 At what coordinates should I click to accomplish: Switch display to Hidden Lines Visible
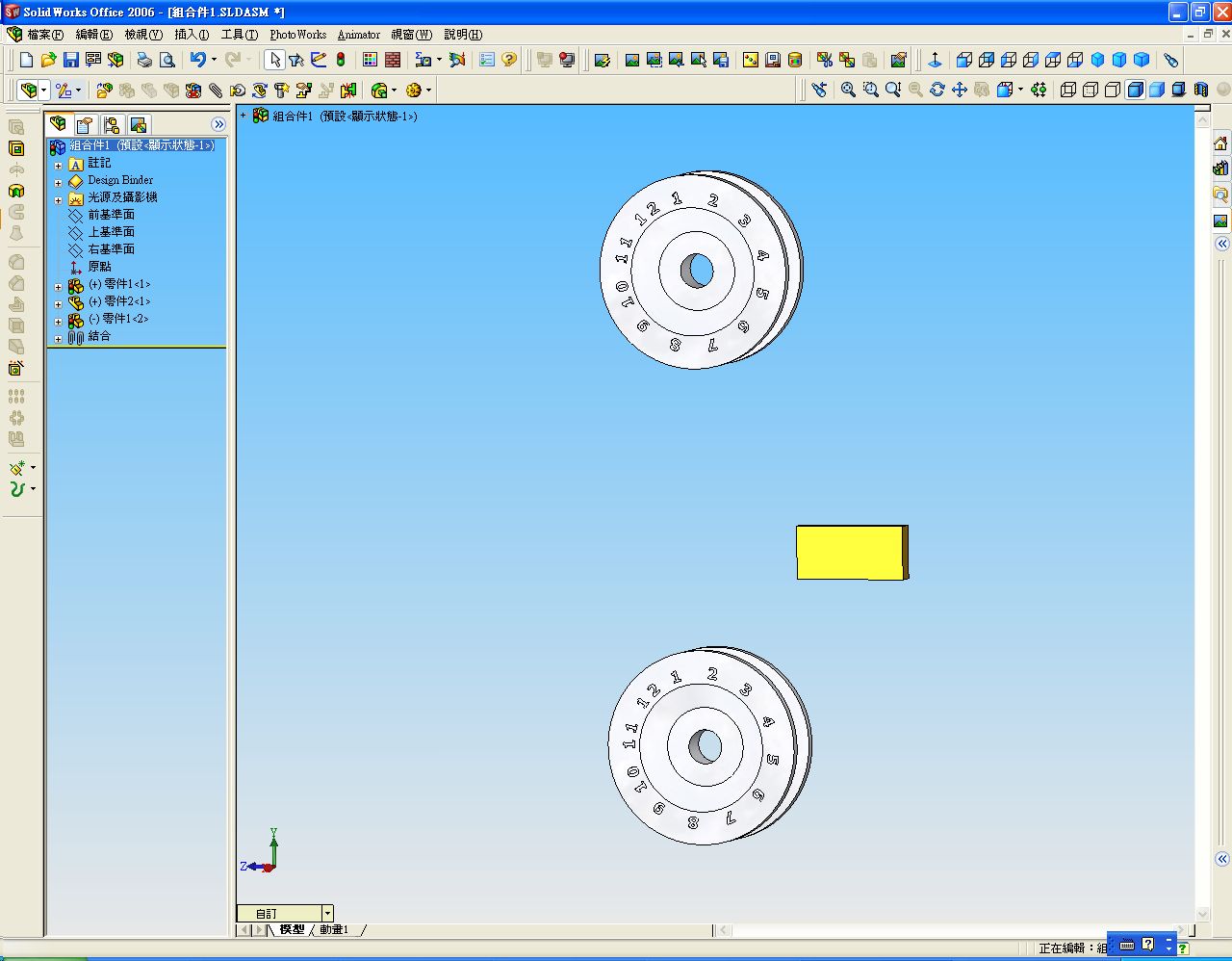pos(1090,90)
